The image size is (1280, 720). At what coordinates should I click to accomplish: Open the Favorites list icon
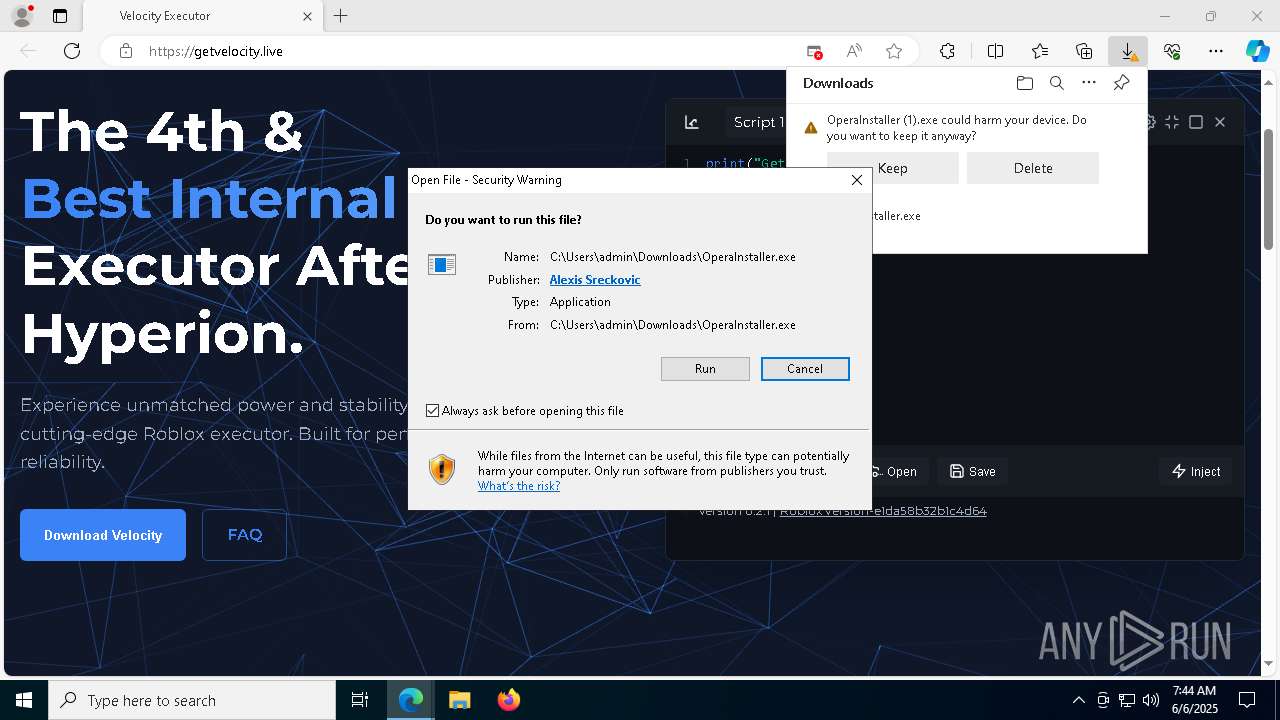click(x=1040, y=51)
